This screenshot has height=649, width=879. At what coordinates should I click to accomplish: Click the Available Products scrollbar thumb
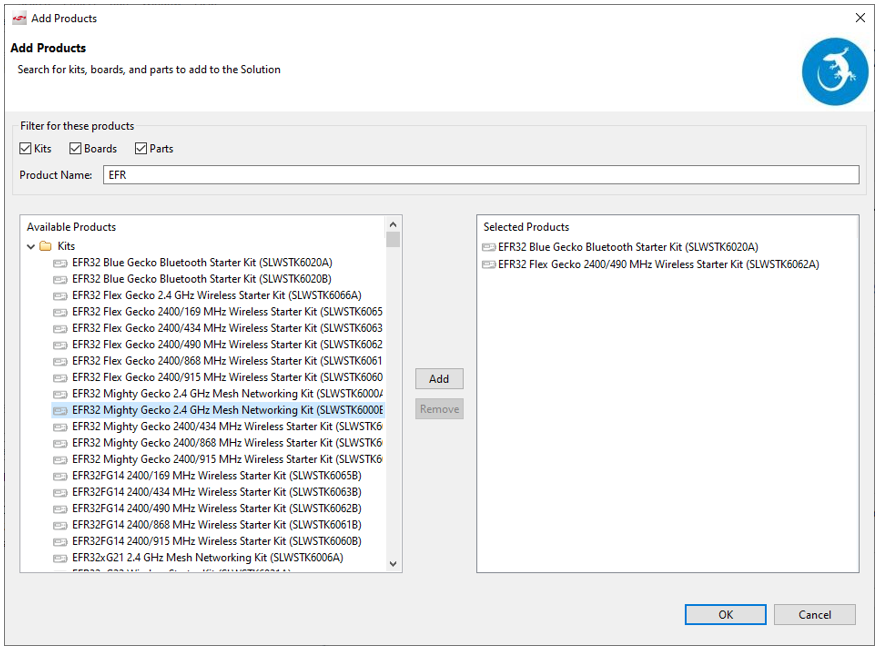393,240
